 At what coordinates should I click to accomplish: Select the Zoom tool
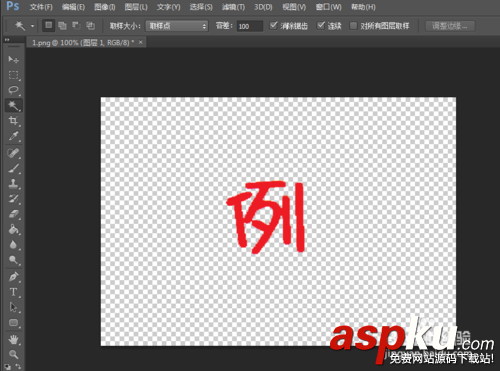coord(13,354)
